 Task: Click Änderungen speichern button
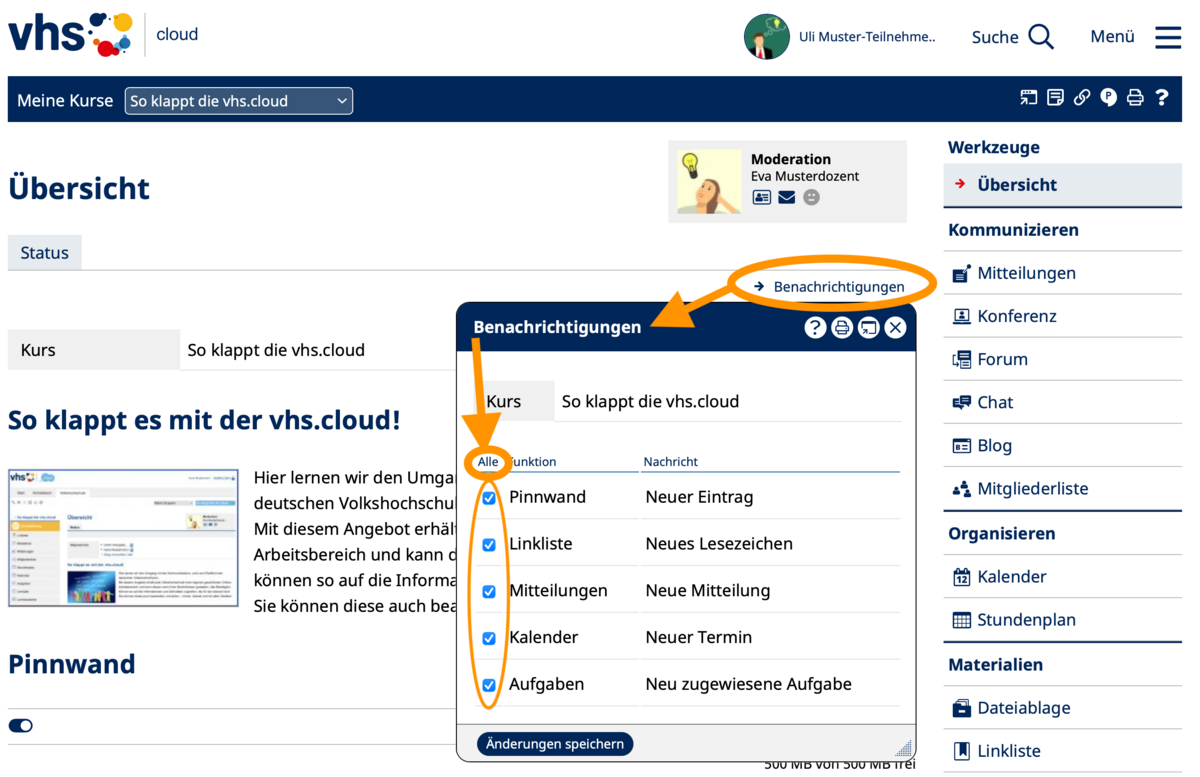point(555,744)
